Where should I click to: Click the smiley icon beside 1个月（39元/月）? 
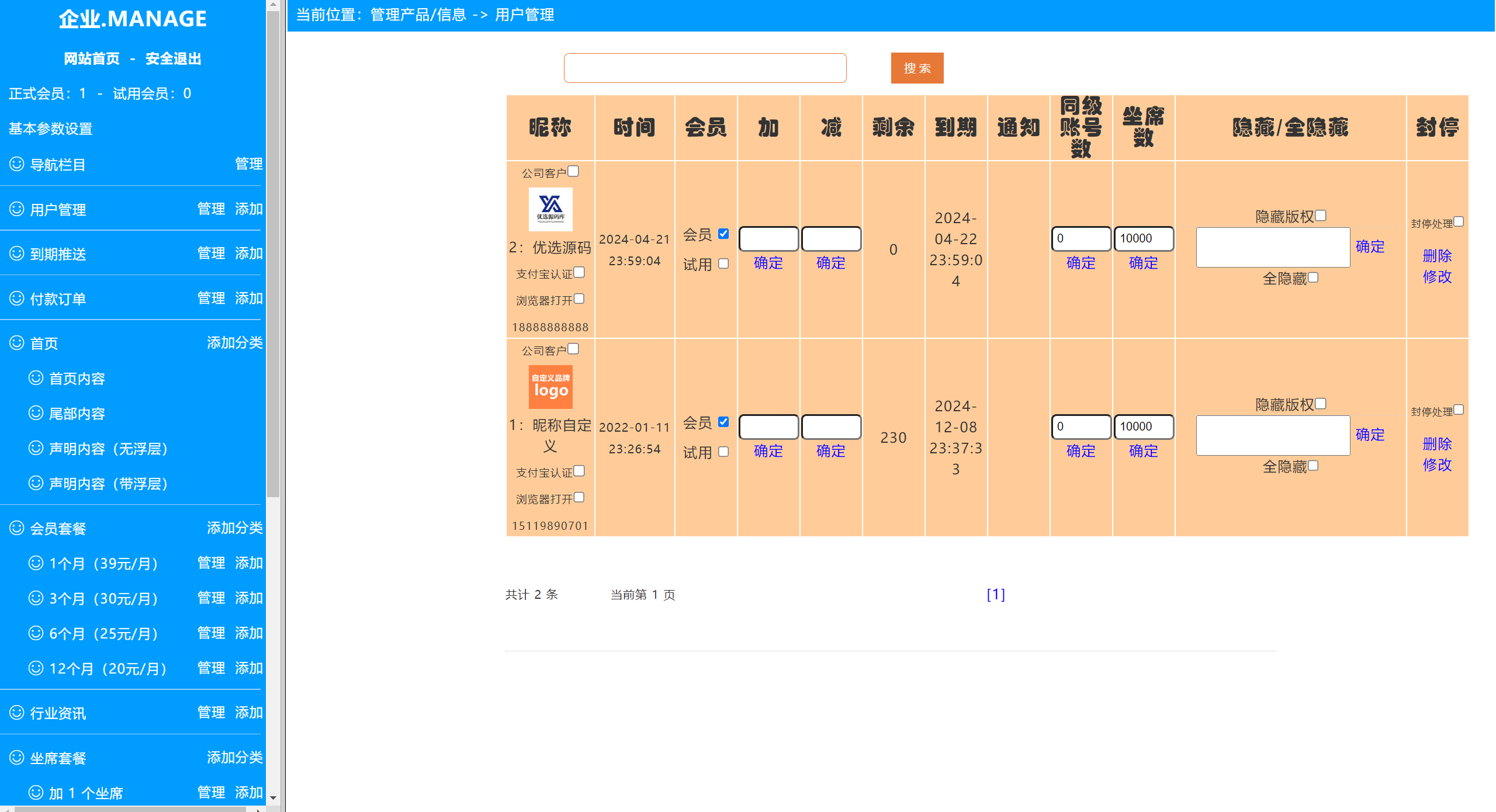coord(36,563)
